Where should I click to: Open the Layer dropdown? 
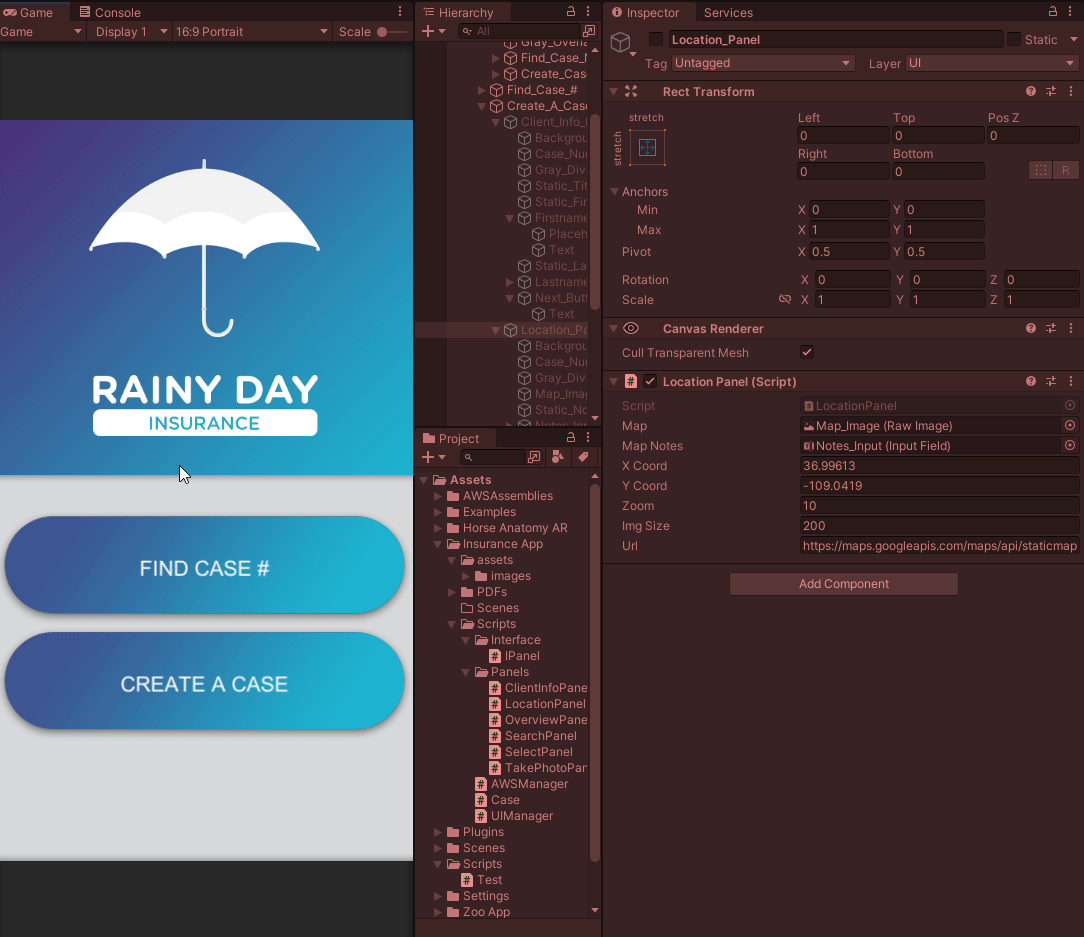click(x=992, y=63)
